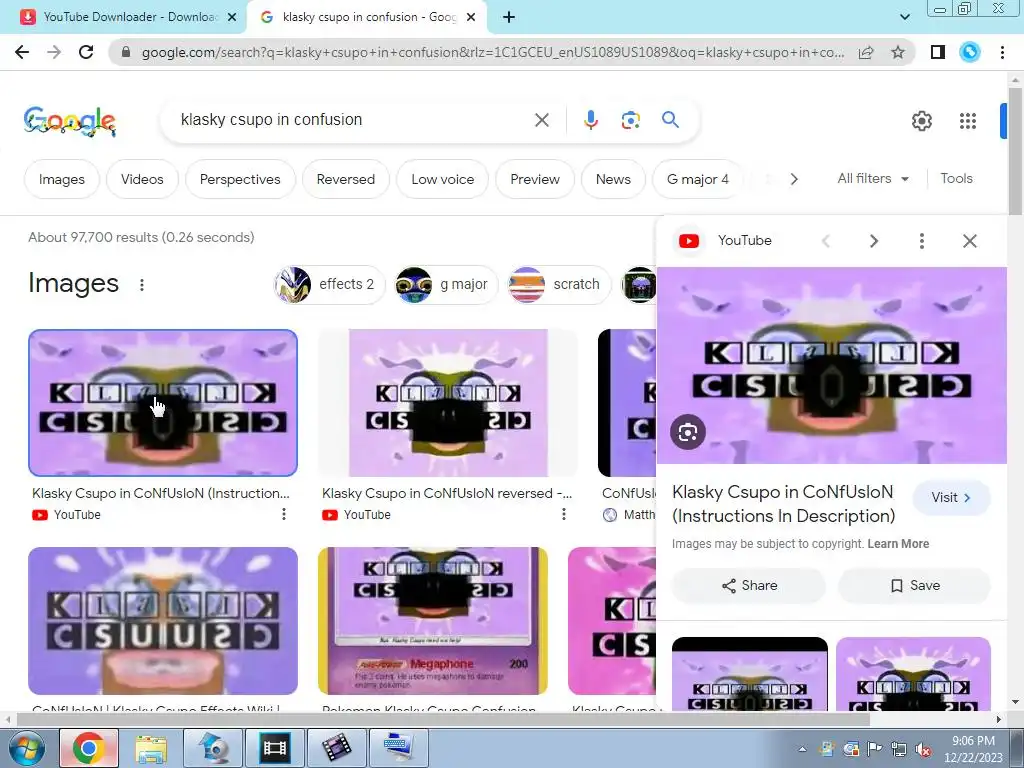Refine images with the g major chip

coord(447,285)
